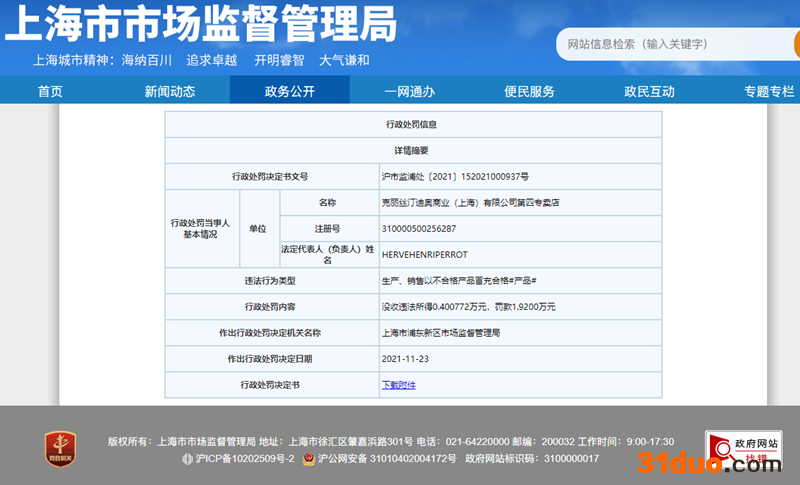
Task: Open the 一网通办 menu item
Action: tap(410, 91)
